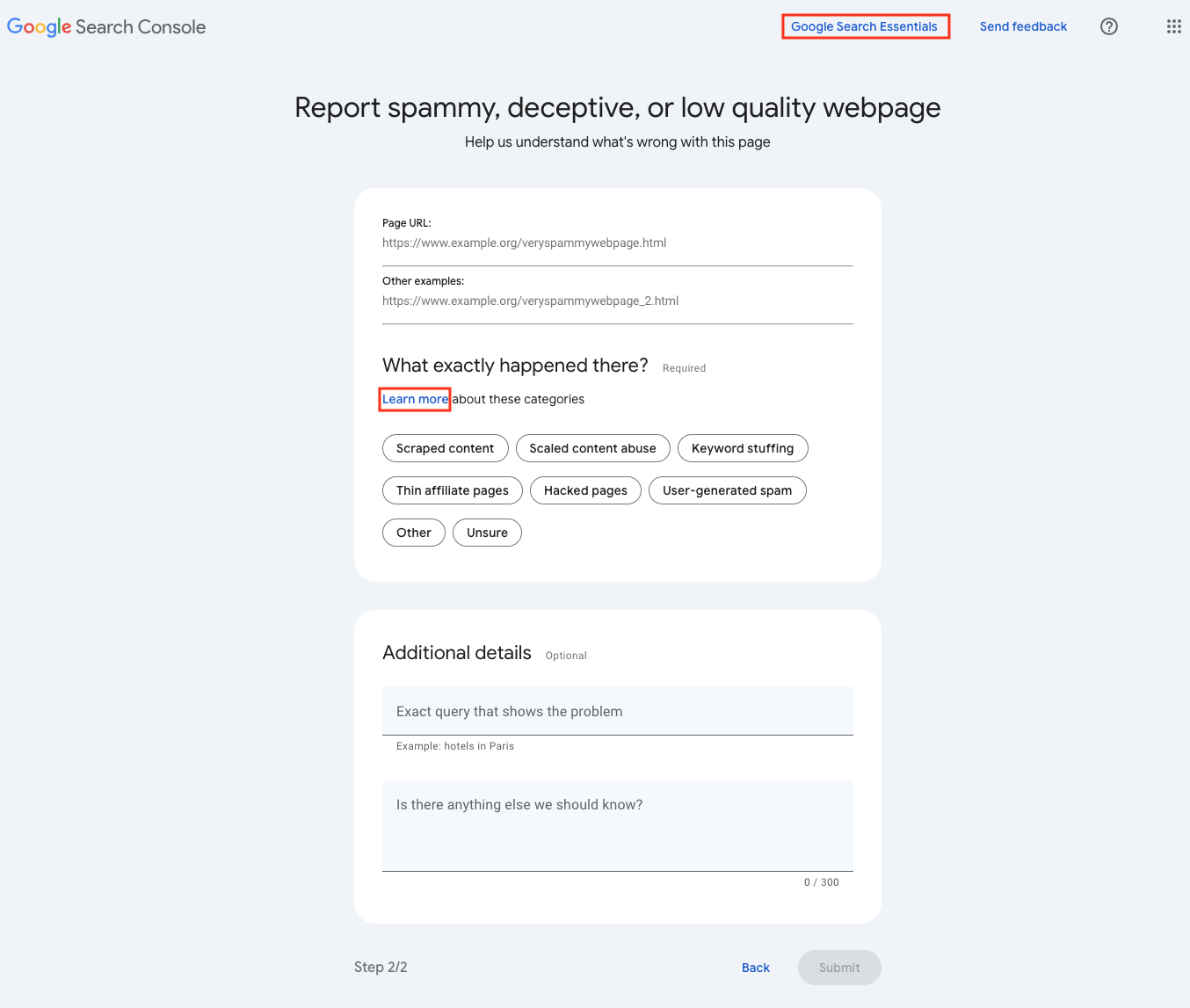The width and height of the screenshot is (1190, 1008).
Task: Open Learn more about these categories
Action: point(414,399)
